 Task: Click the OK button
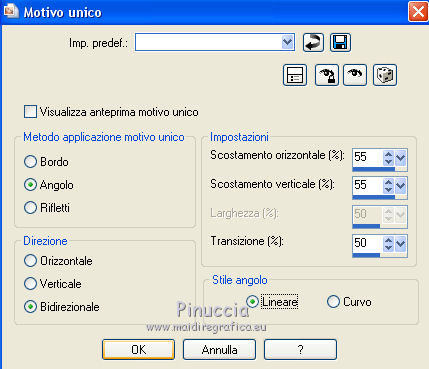click(x=138, y=350)
